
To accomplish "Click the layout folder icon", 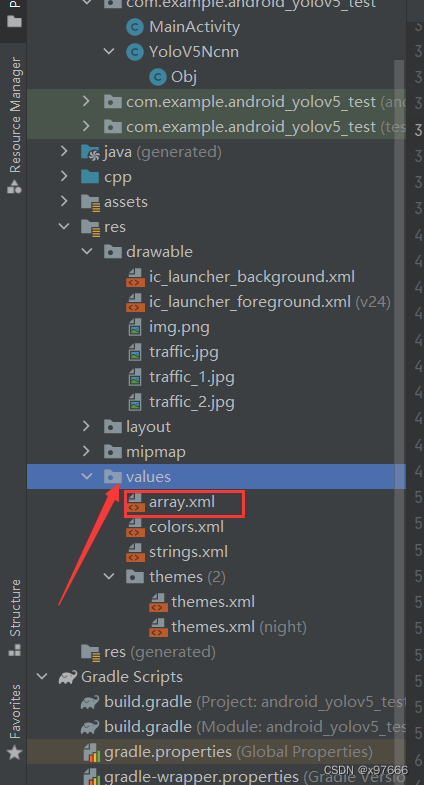I will coord(113,427).
